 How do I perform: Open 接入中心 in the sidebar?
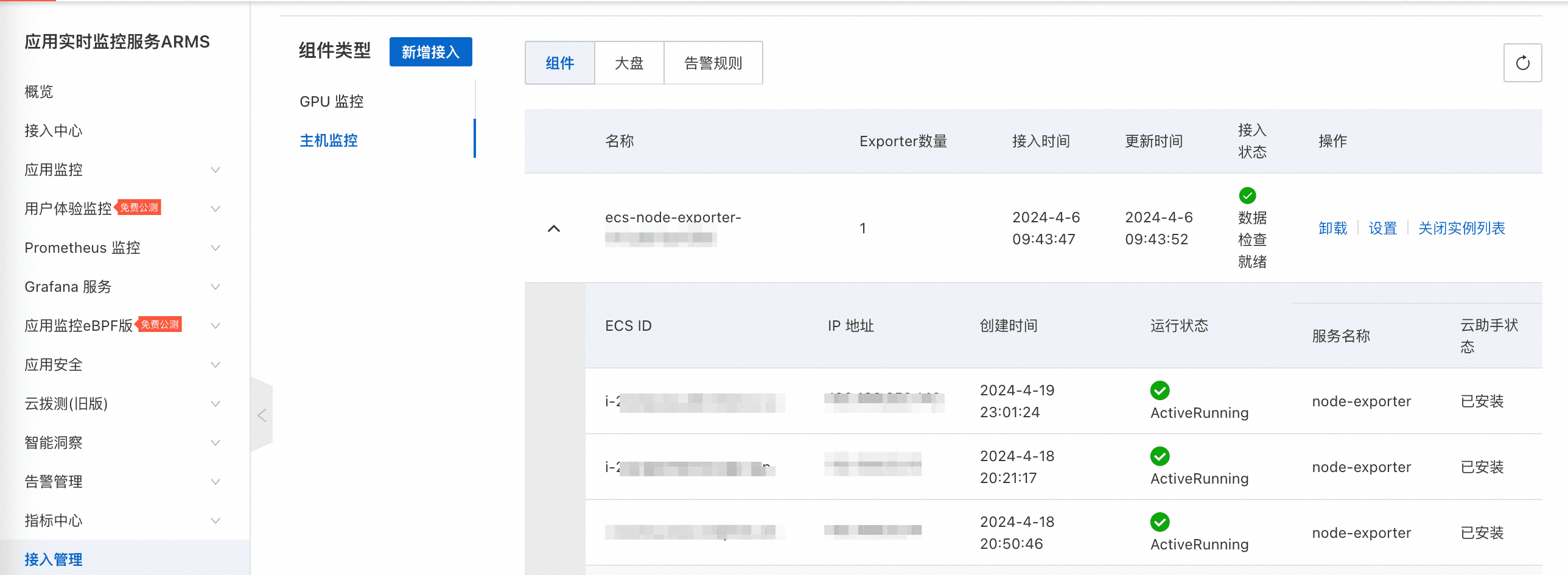pos(54,131)
